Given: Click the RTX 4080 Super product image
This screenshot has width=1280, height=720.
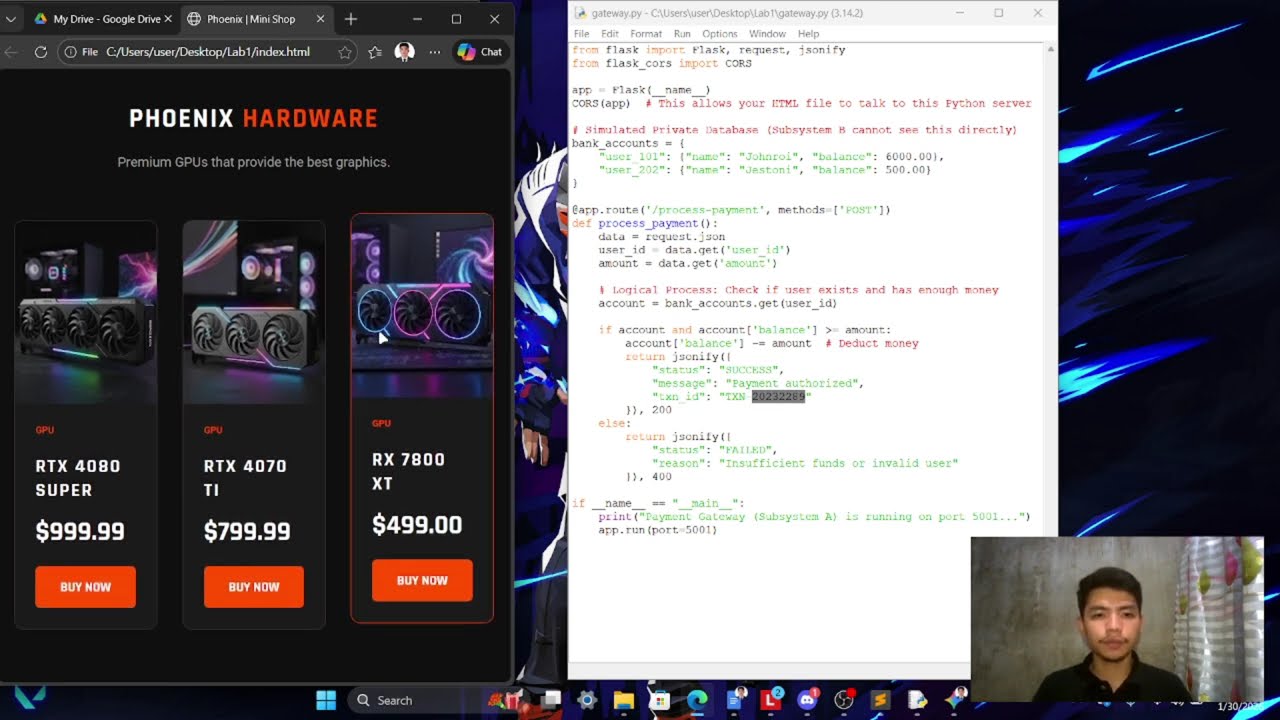Looking at the screenshot, I should click(86, 312).
